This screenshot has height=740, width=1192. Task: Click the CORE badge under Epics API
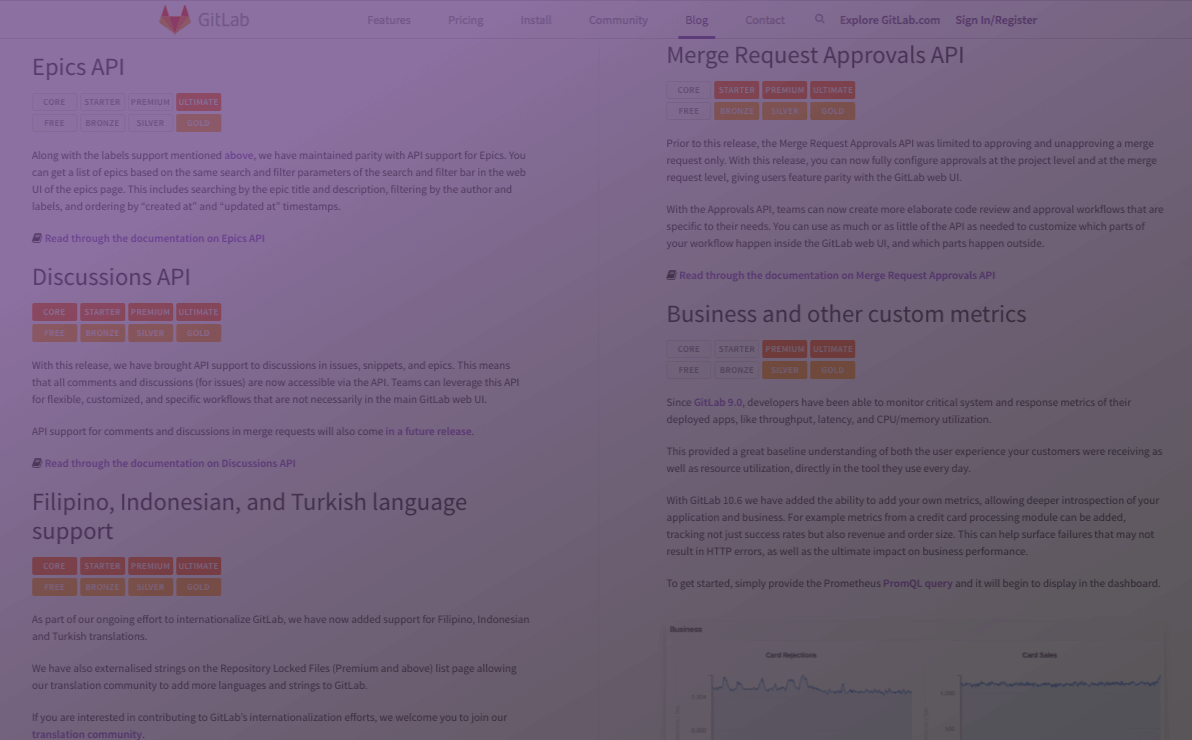pyautogui.click(x=54, y=102)
